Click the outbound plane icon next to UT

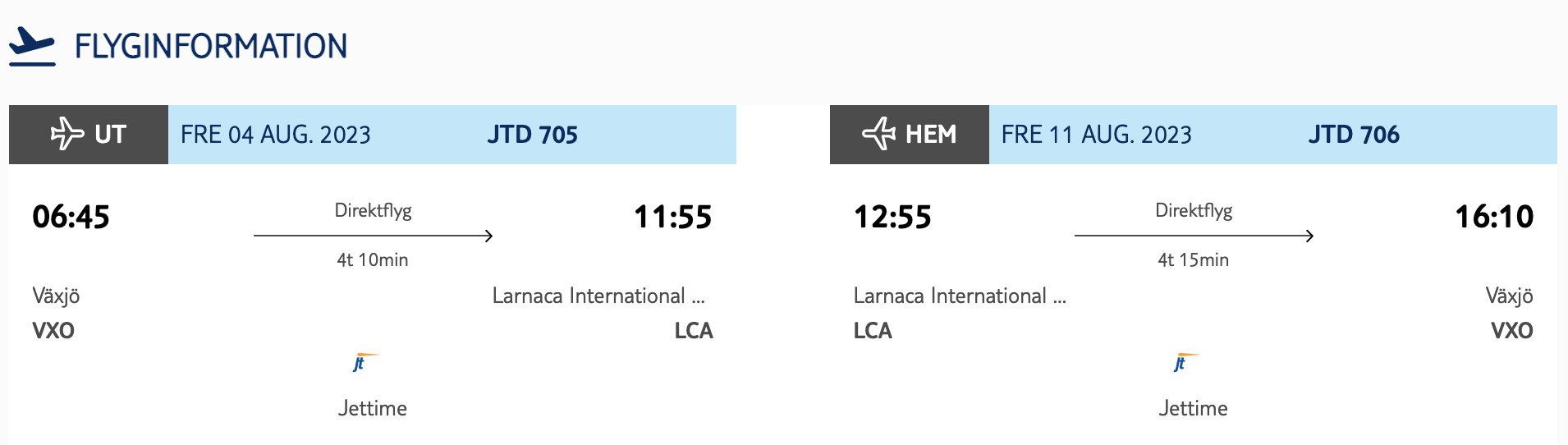click(x=67, y=134)
